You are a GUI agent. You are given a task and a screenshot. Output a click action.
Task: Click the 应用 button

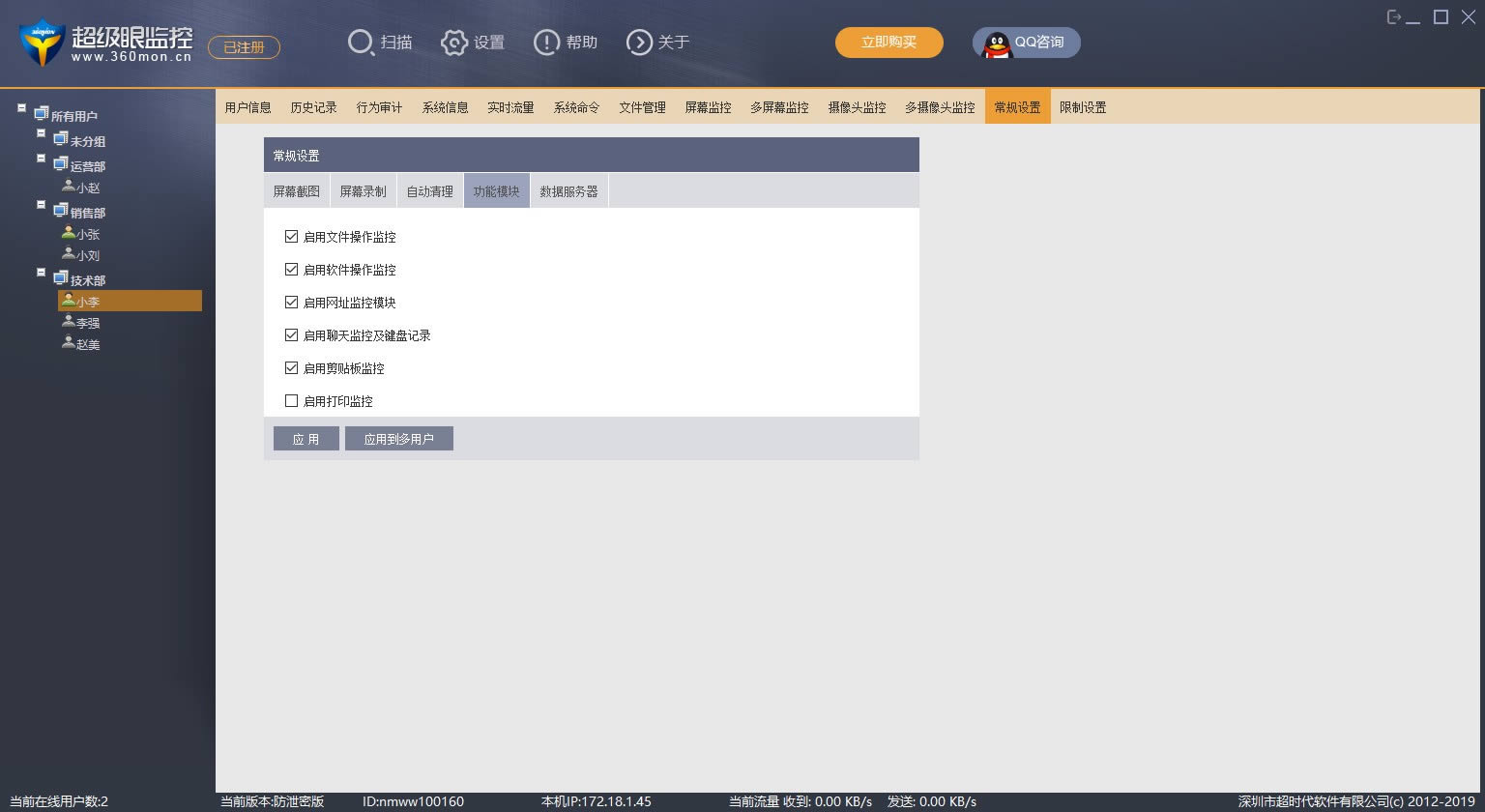click(x=306, y=439)
